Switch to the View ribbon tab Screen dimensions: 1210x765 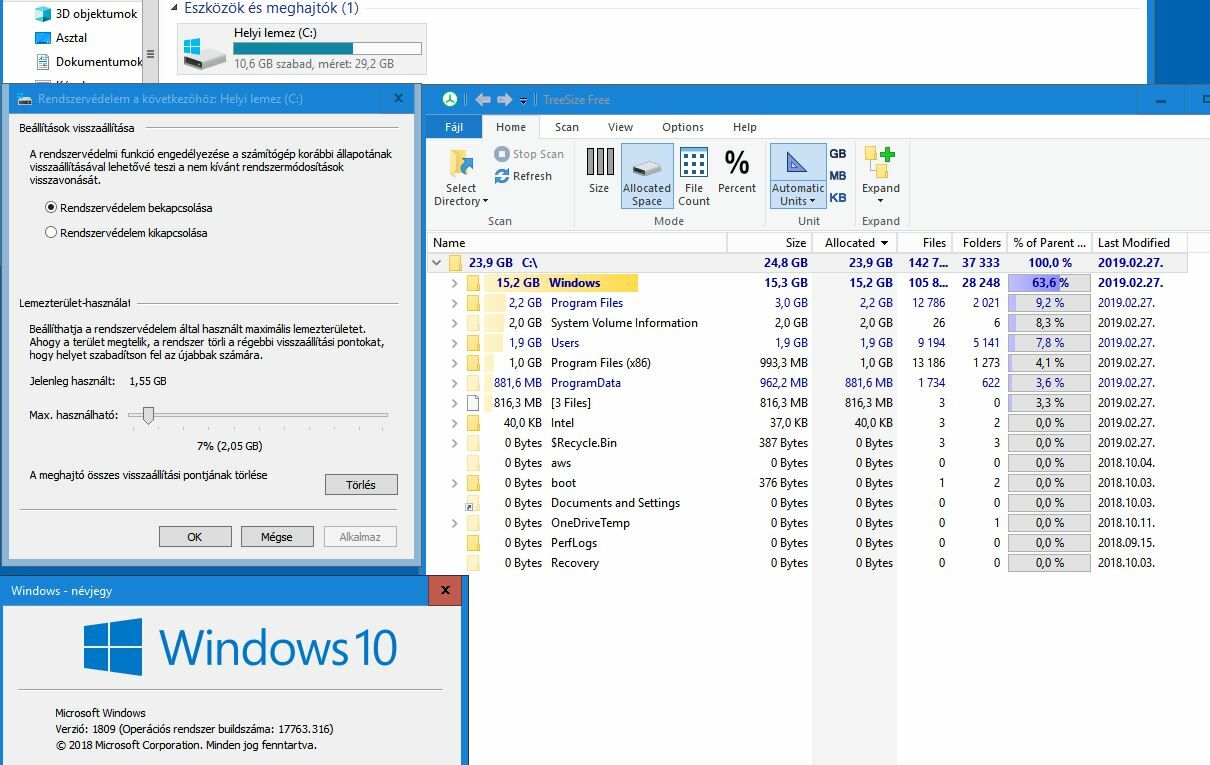pyautogui.click(x=621, y=127)
